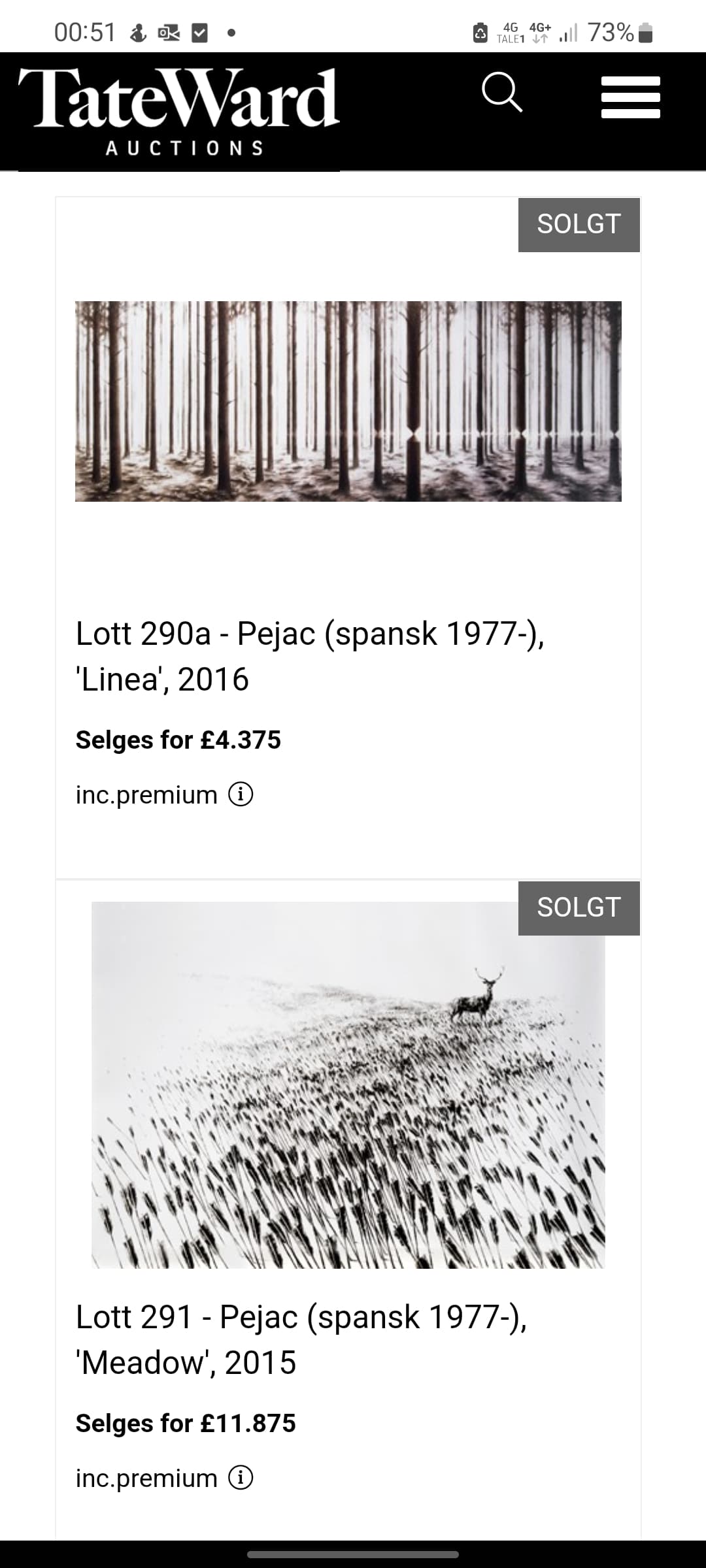
Task: Tap info icon beside Lot 291 premium
Action: (241, 1478)
